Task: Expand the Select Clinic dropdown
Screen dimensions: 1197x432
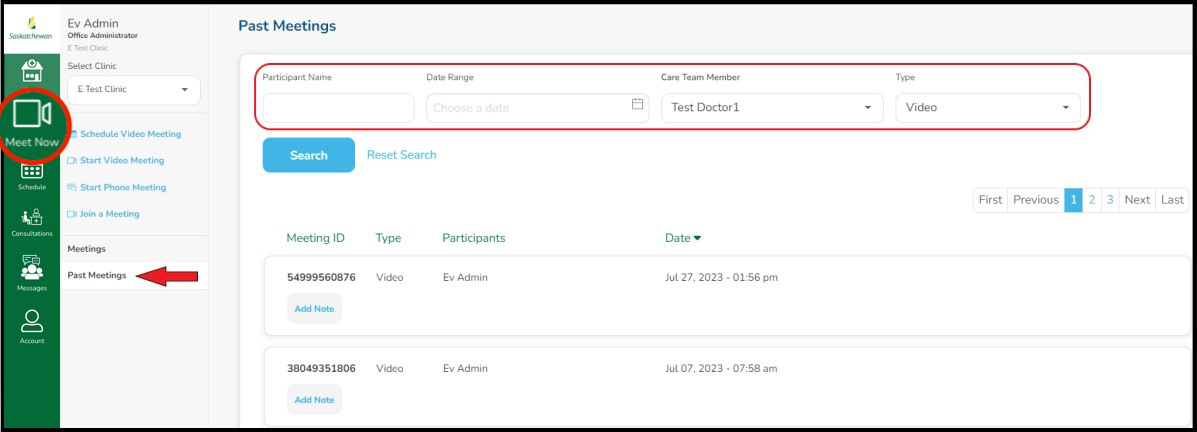Action: click(134, 90)
